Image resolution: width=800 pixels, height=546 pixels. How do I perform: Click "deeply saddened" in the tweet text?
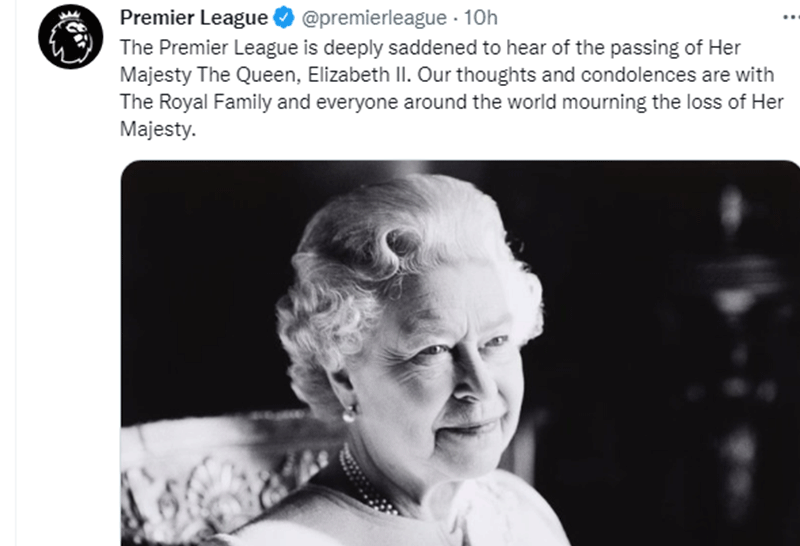[x=352, y=47]
